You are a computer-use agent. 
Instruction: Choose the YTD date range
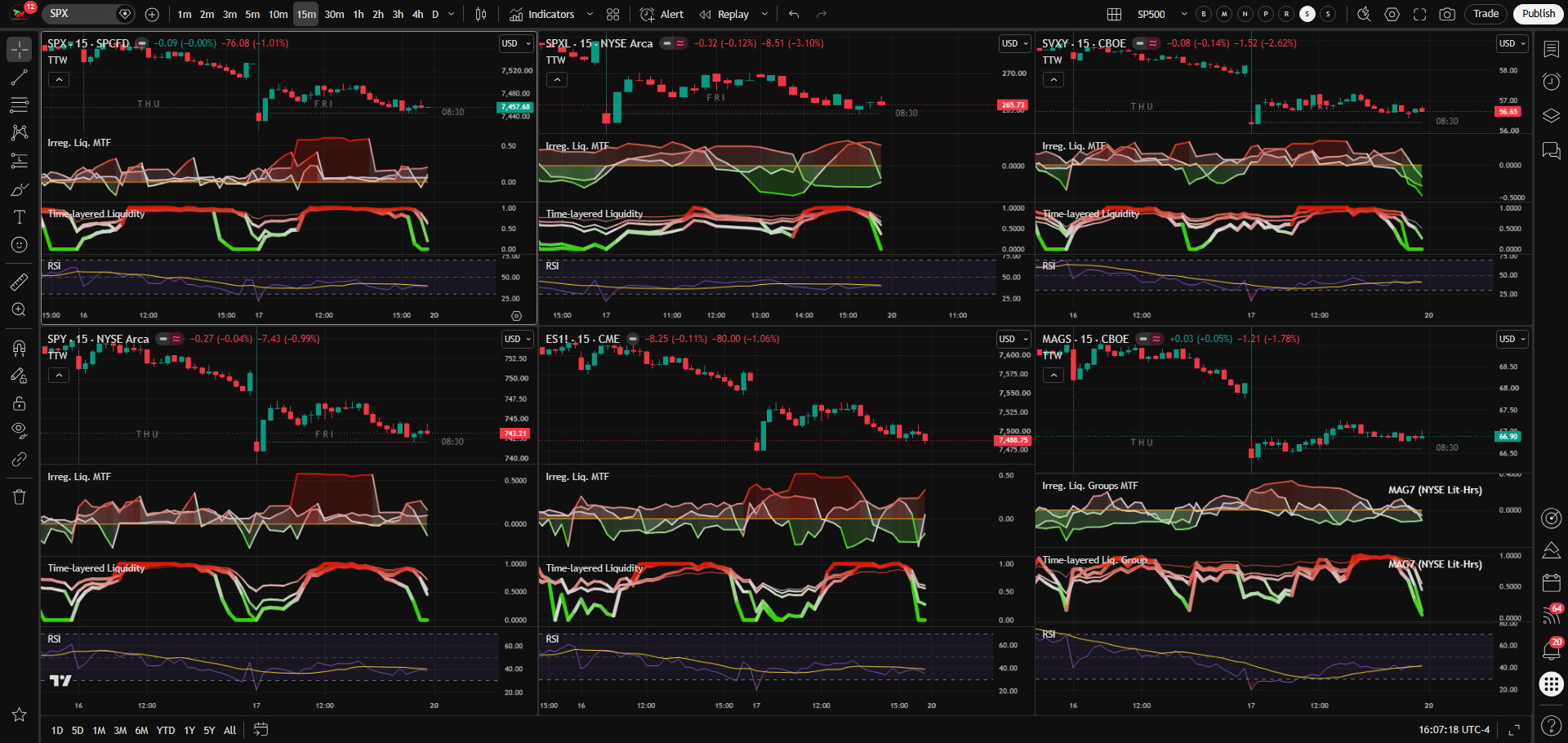point(166,730)
